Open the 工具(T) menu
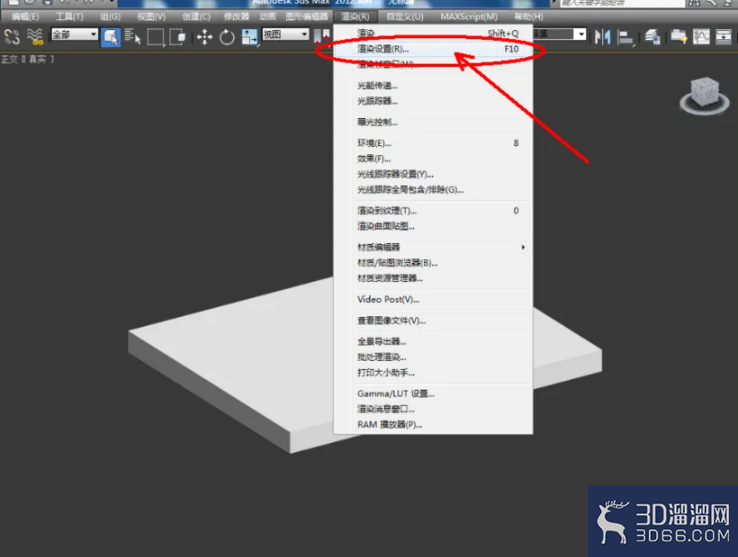 click(70, 16)
